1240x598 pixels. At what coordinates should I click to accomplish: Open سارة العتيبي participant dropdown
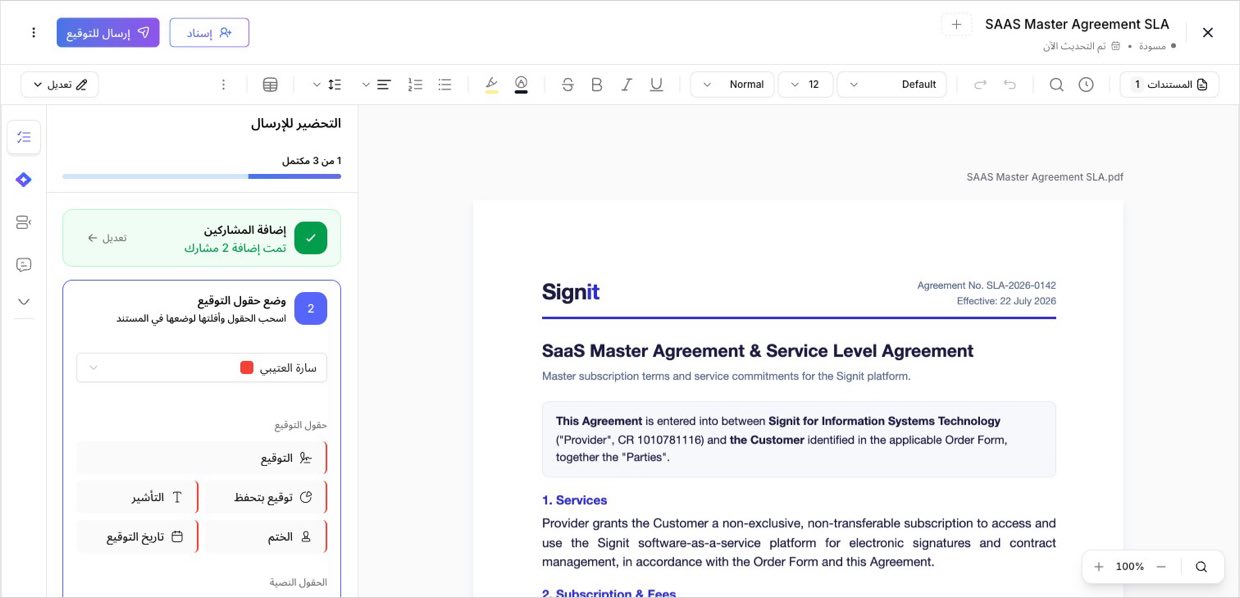[x=202, y=368]
